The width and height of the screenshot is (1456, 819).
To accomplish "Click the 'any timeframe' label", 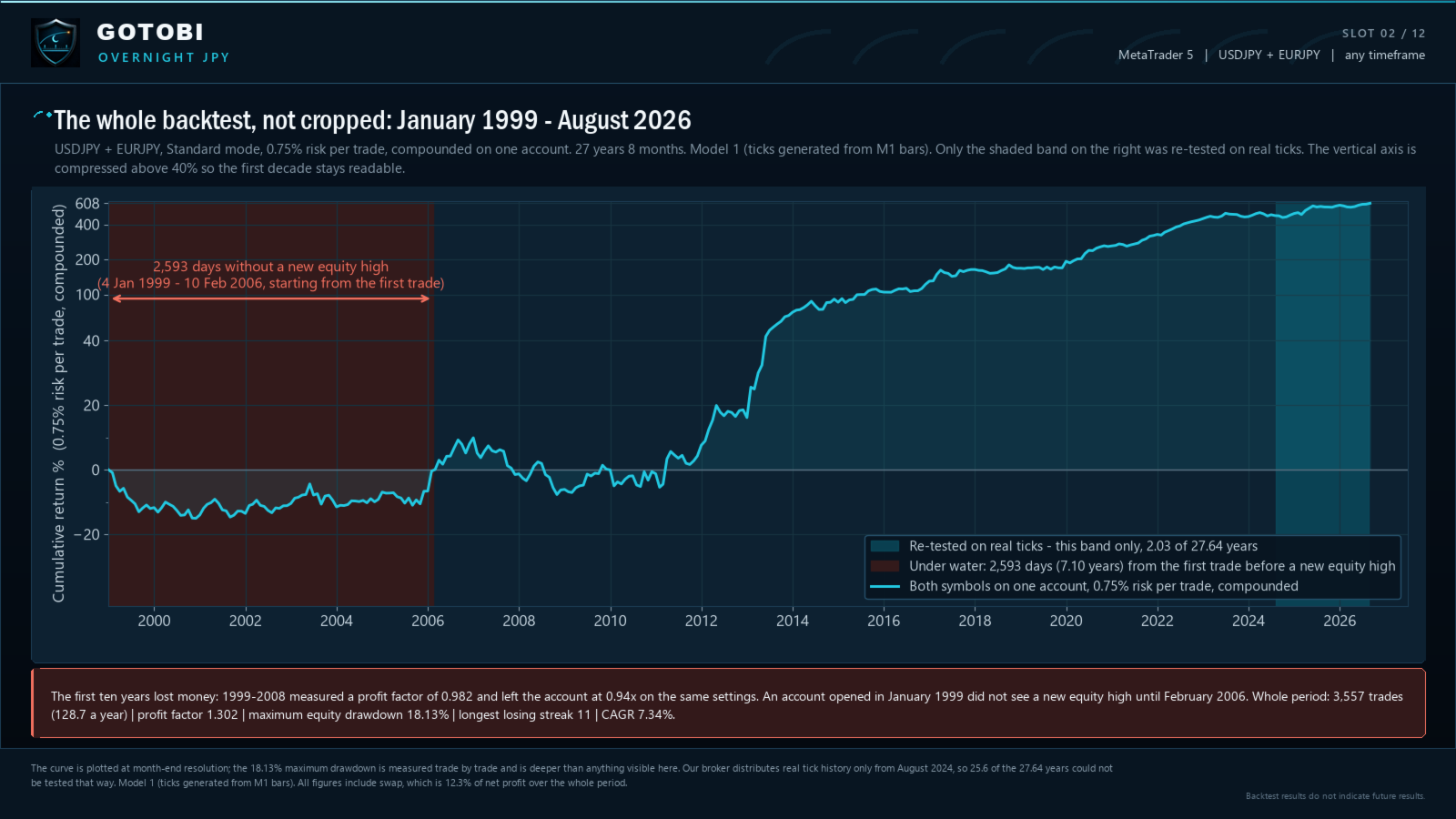I will (x=1385, y=55).
